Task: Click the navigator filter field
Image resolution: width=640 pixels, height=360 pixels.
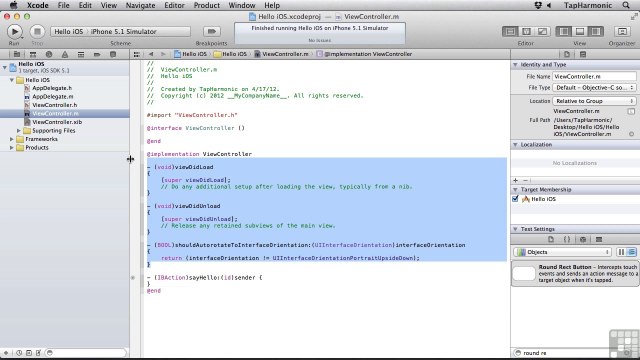Action: click(x=86, y=353)
